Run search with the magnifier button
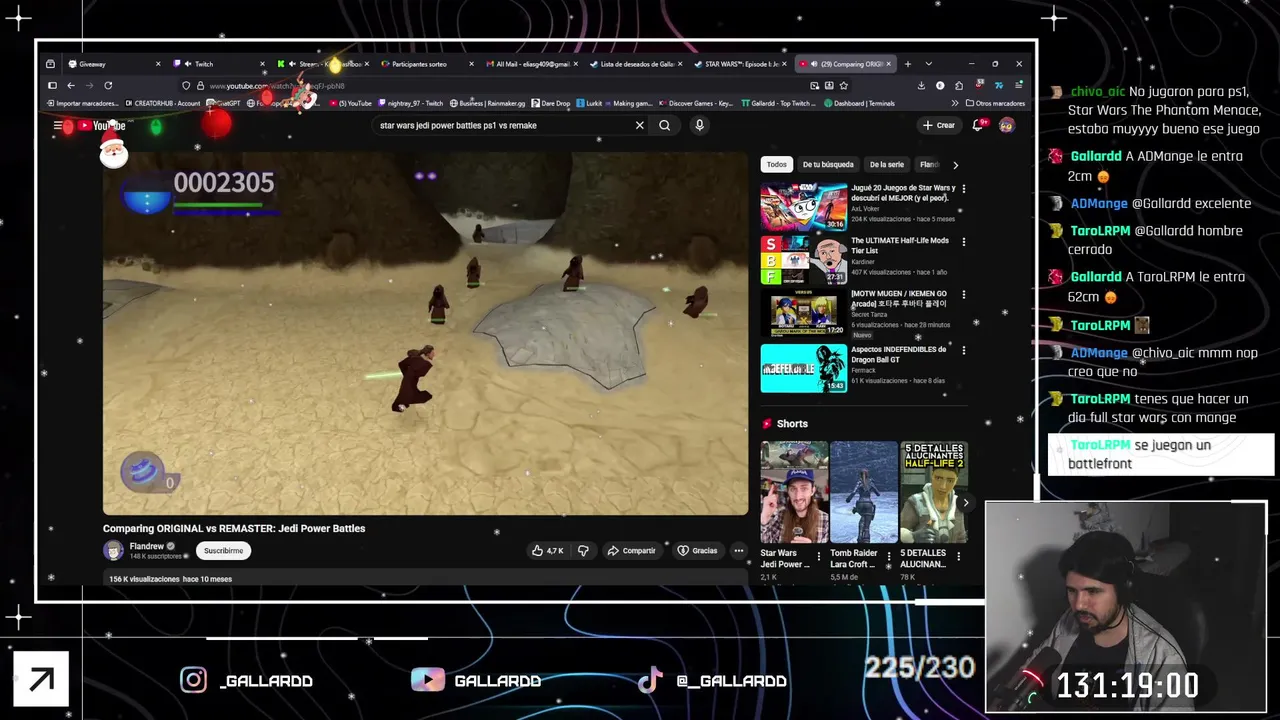Viewport: 1280px width, 720px height. click(664, 125)
